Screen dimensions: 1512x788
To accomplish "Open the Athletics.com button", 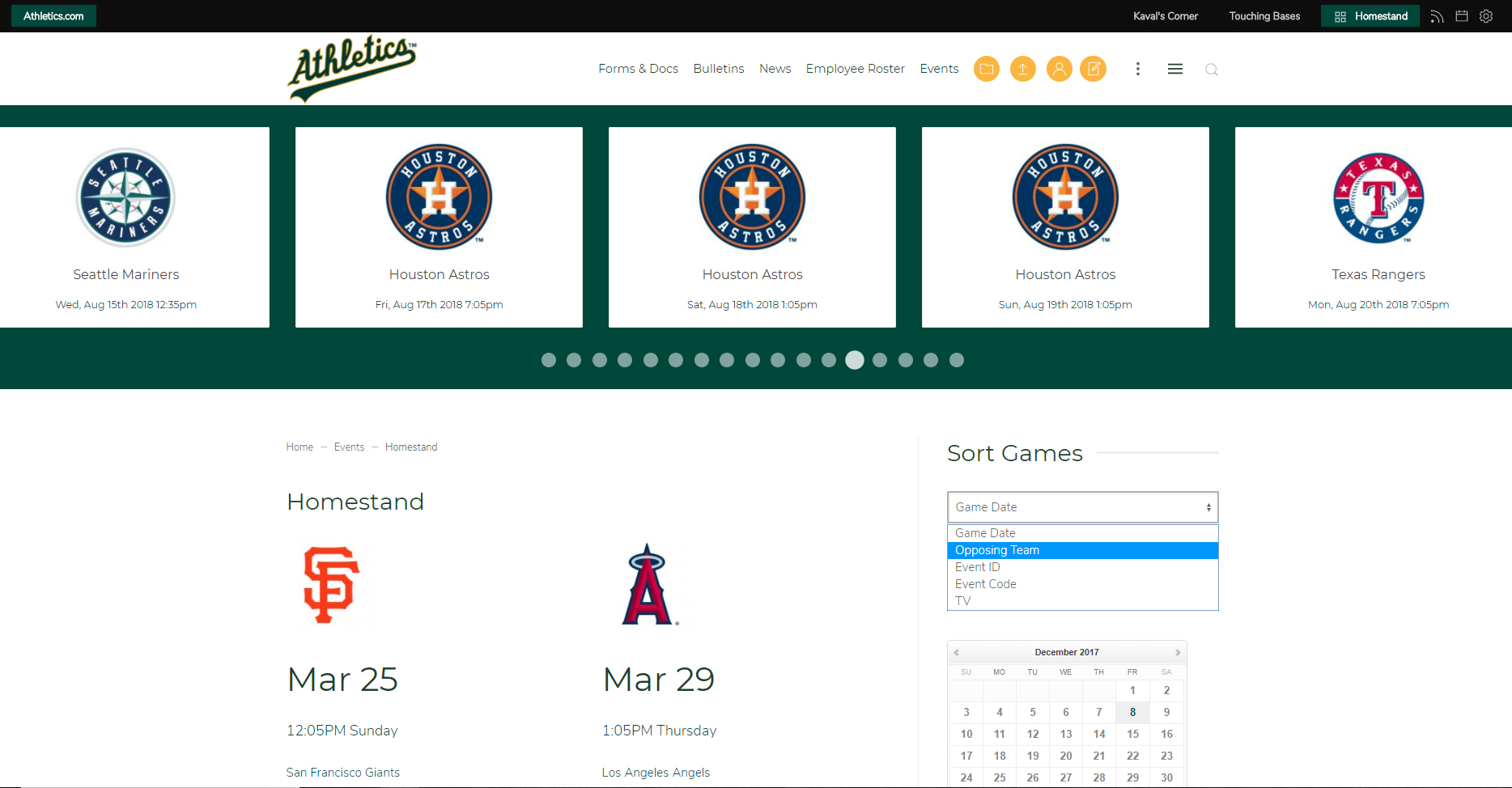I will (53, 16).
